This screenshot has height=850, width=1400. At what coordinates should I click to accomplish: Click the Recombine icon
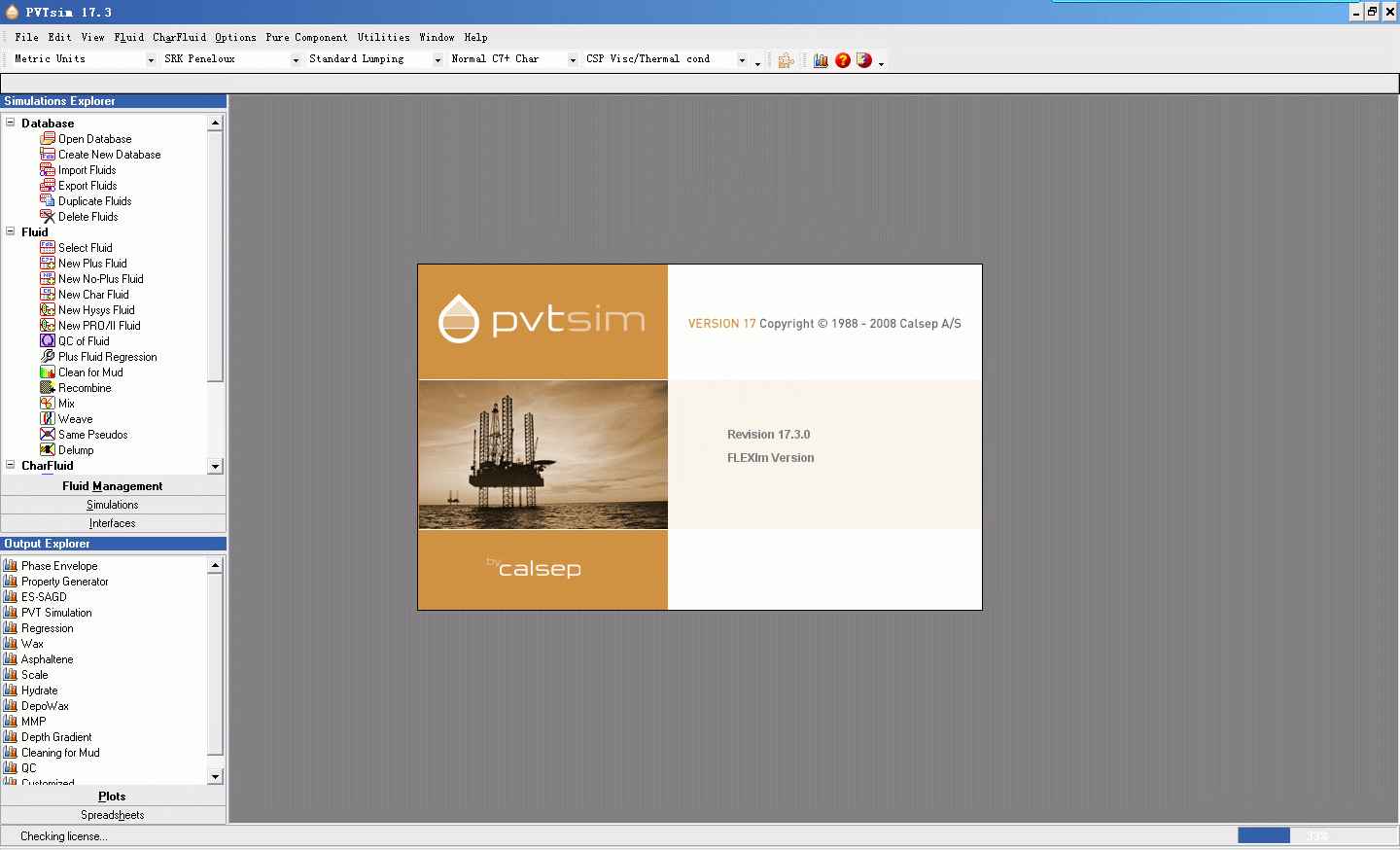click(48, 388)
